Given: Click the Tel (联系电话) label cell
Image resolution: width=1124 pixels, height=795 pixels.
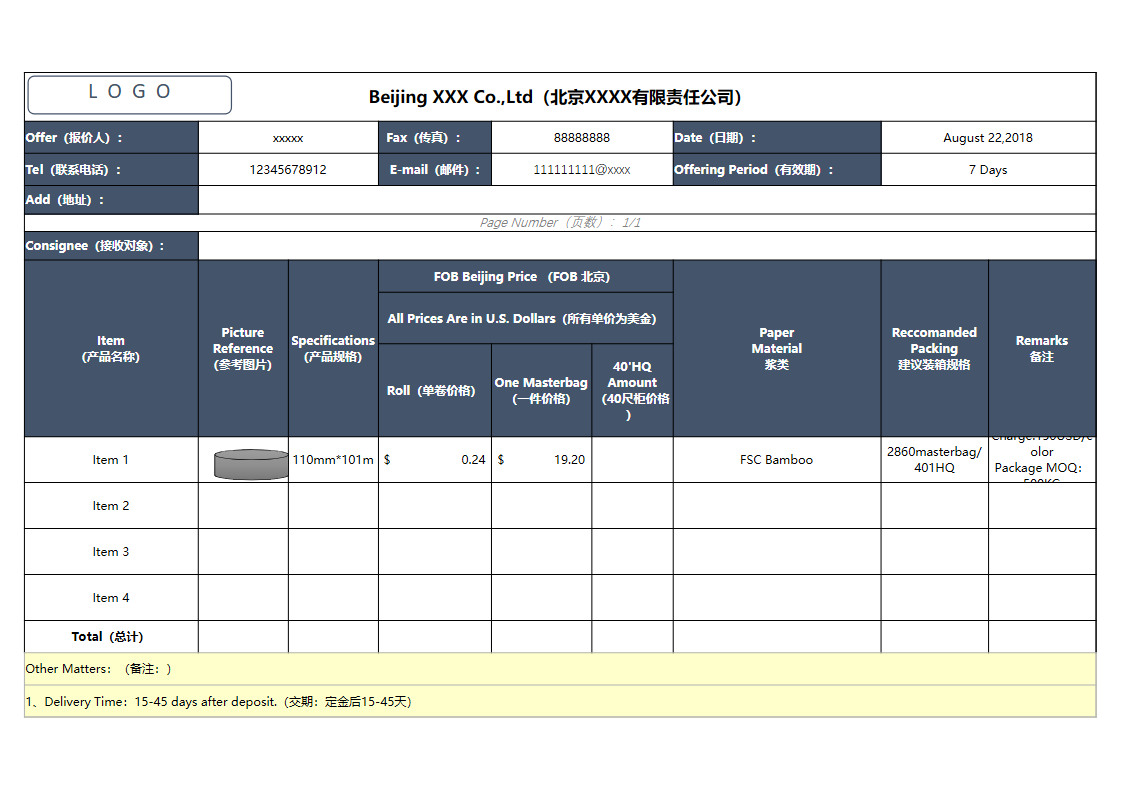Looking at the screenshot, I should (111, 170).
